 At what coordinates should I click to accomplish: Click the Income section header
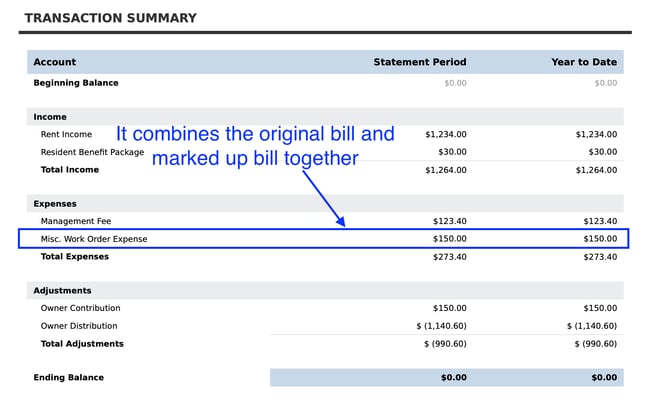(50, 117)
